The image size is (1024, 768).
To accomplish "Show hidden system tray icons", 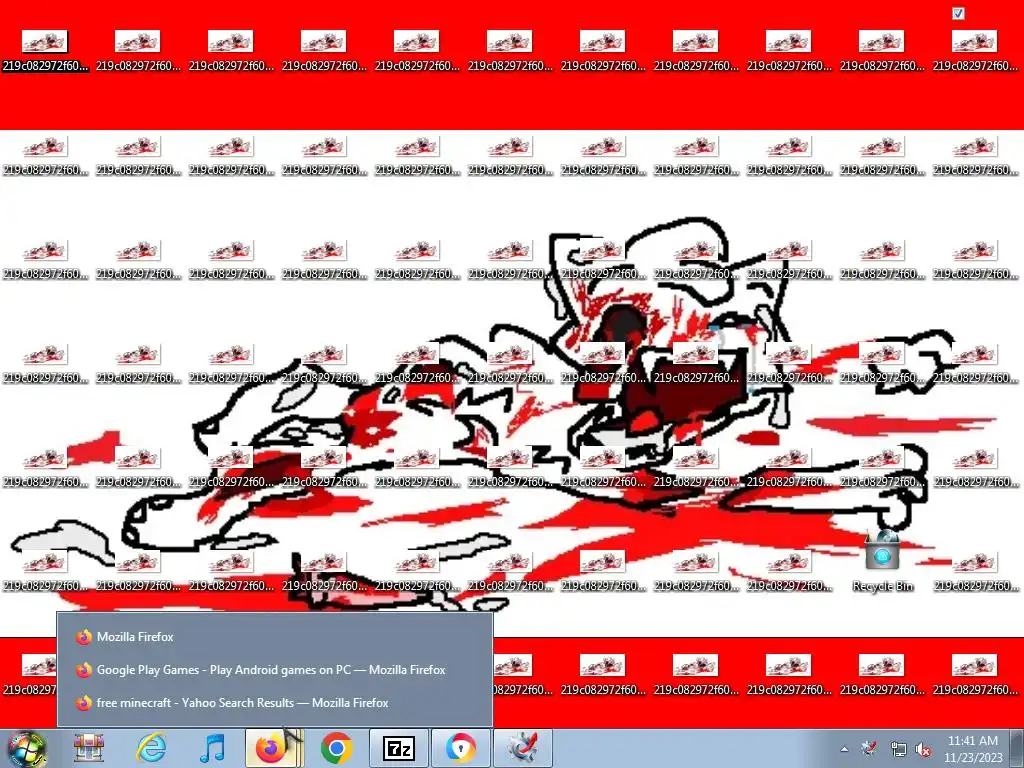I will (844, 749).
